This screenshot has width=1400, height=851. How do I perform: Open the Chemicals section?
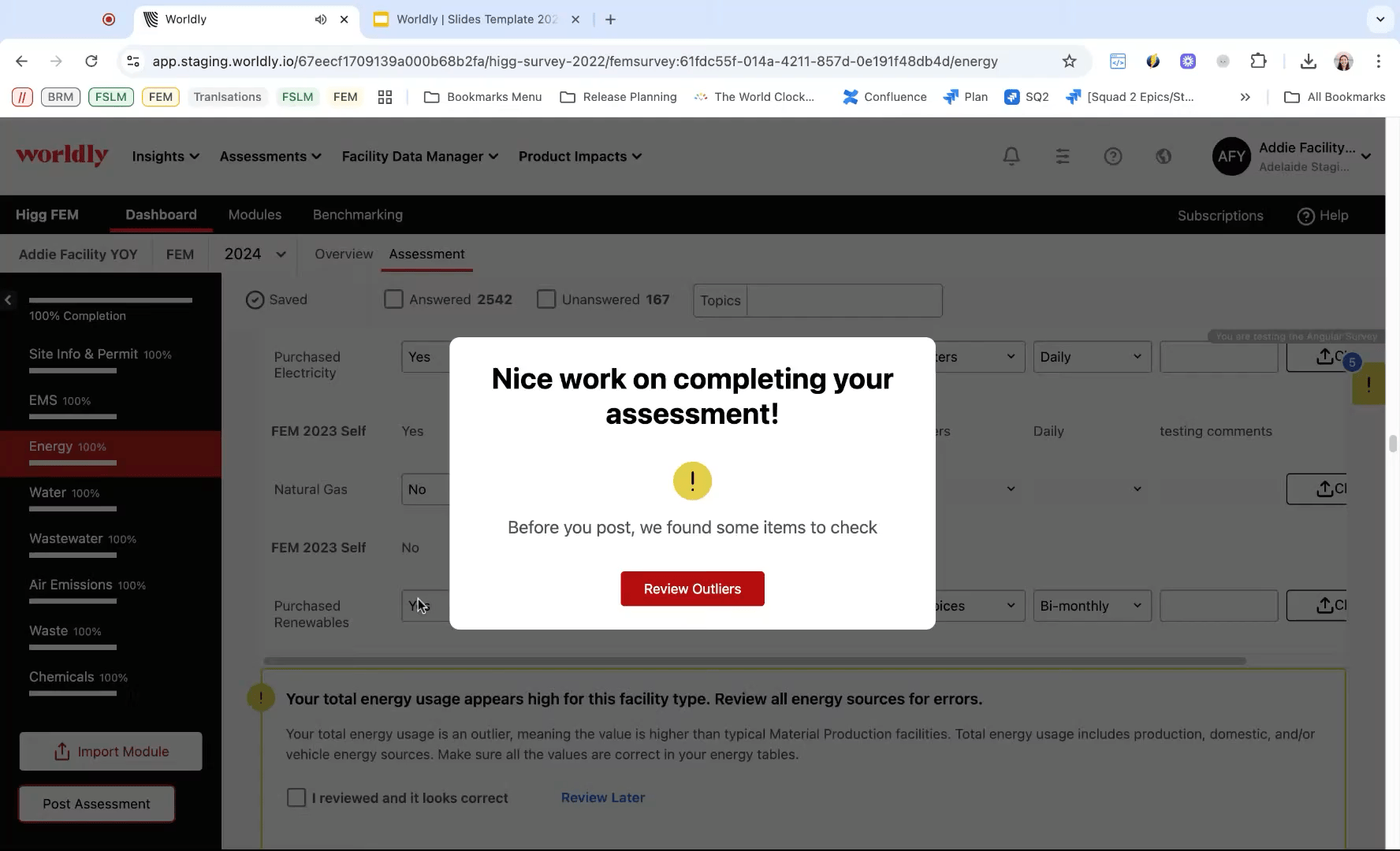[110, 684]
